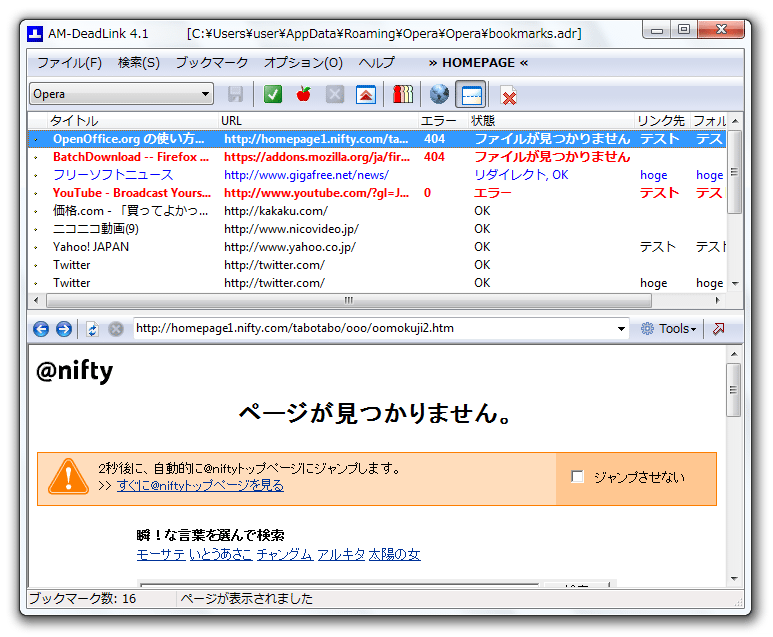
Task: Click the horizontal scrollbar right arrow
Action: pos(718,300)
